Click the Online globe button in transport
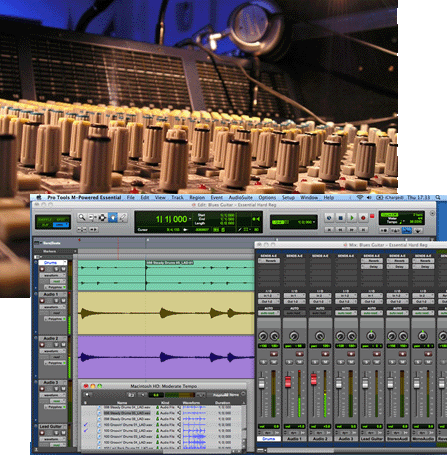This screenshot has height=455, width=447. pyautogui.click(x=329, y=218)
